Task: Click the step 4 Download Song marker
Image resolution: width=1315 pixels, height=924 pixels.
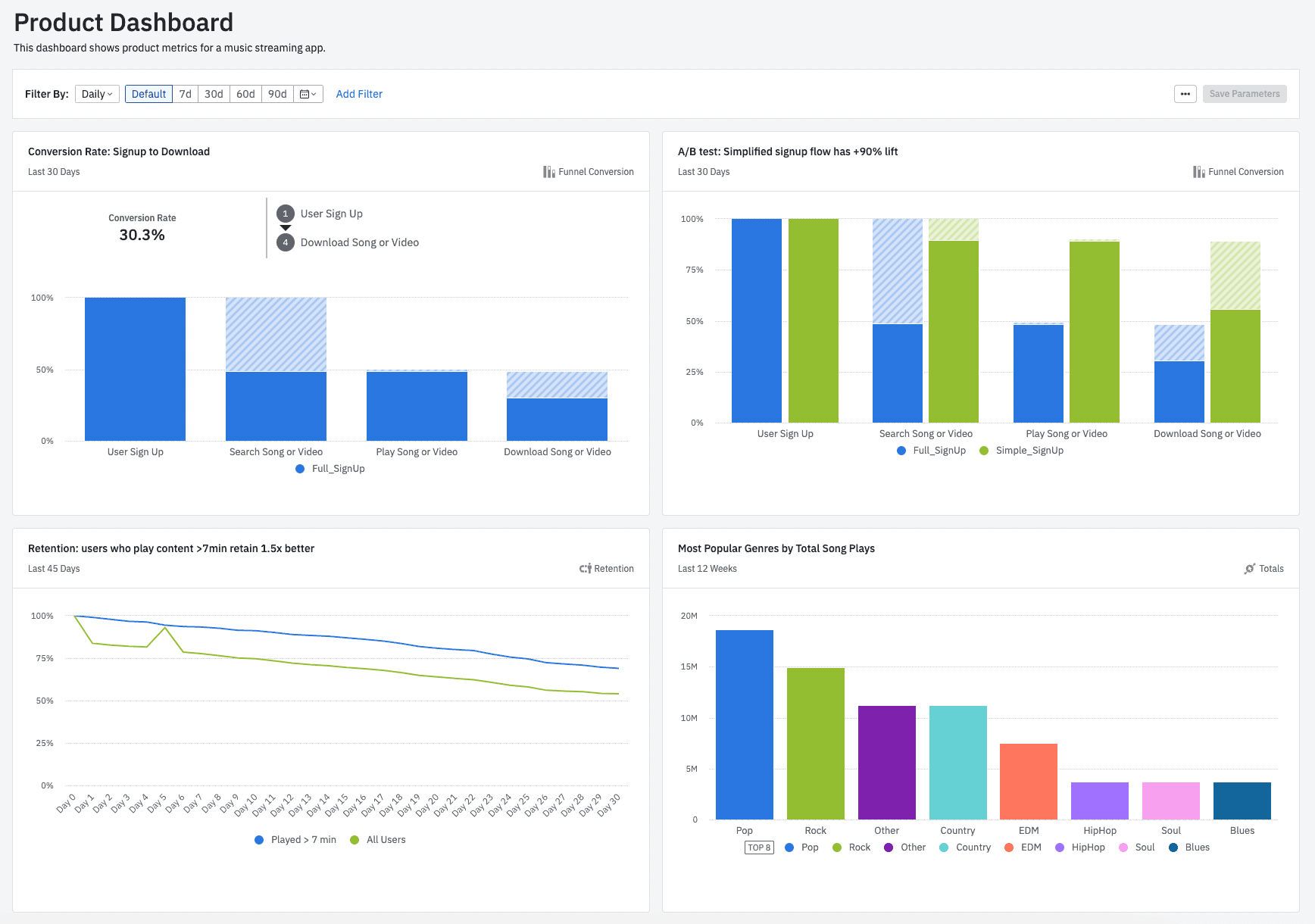Action: [x=285, y=242]
